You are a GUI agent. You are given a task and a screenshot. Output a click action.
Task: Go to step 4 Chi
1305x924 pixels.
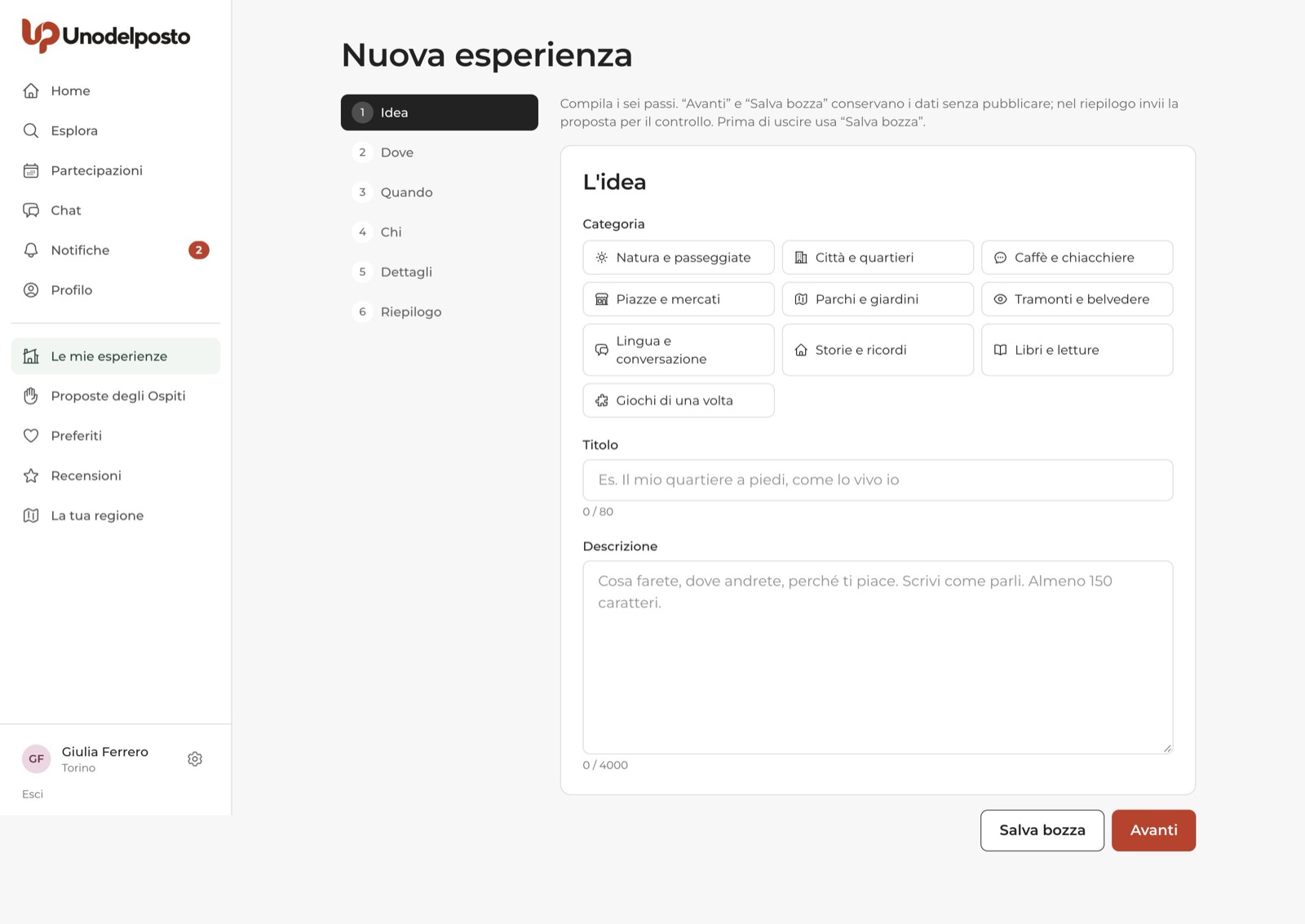click(x=440, y=232)
